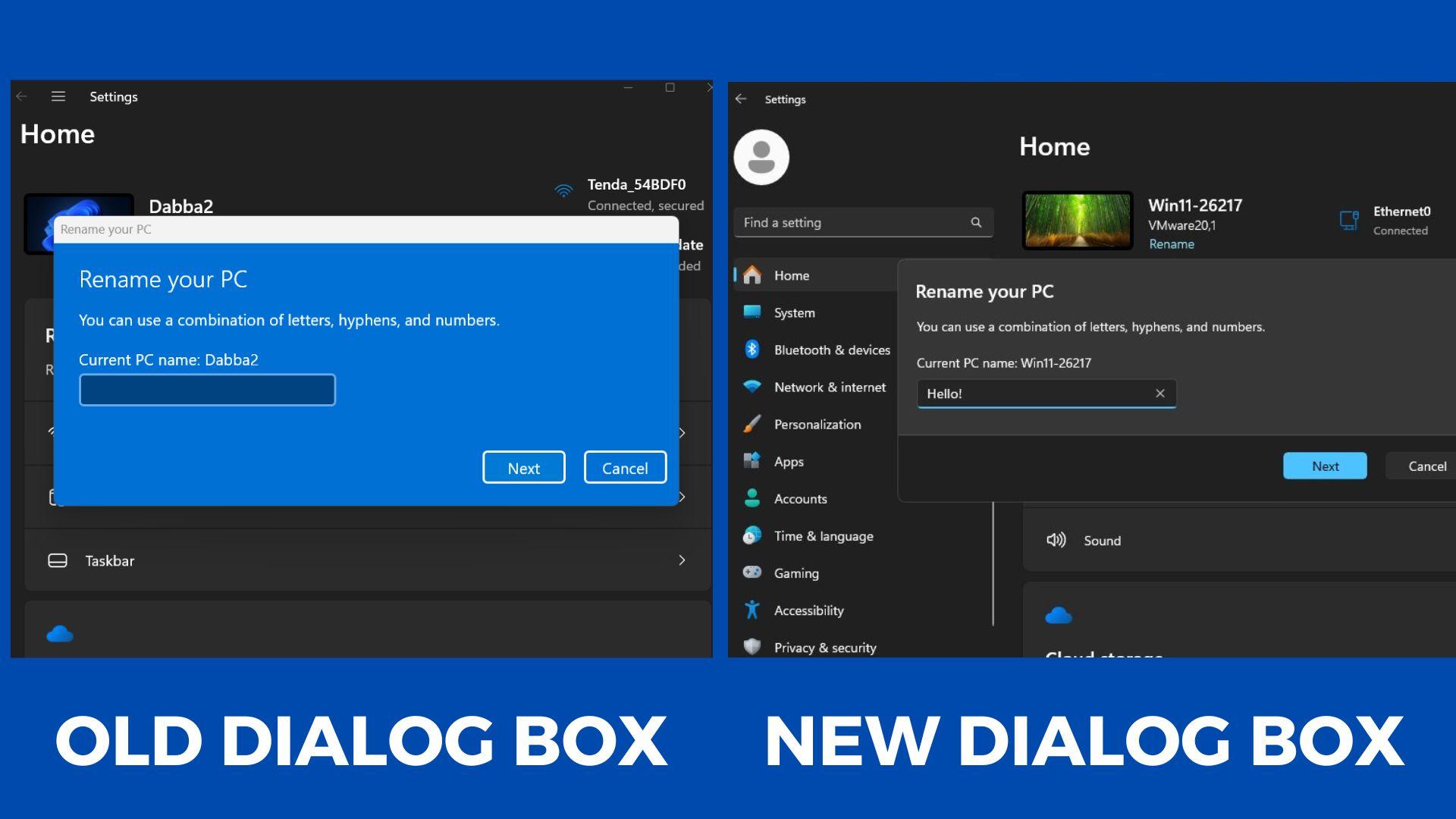
Task: Click the back arrow in new Settings window
Action: tap(741, 99)
